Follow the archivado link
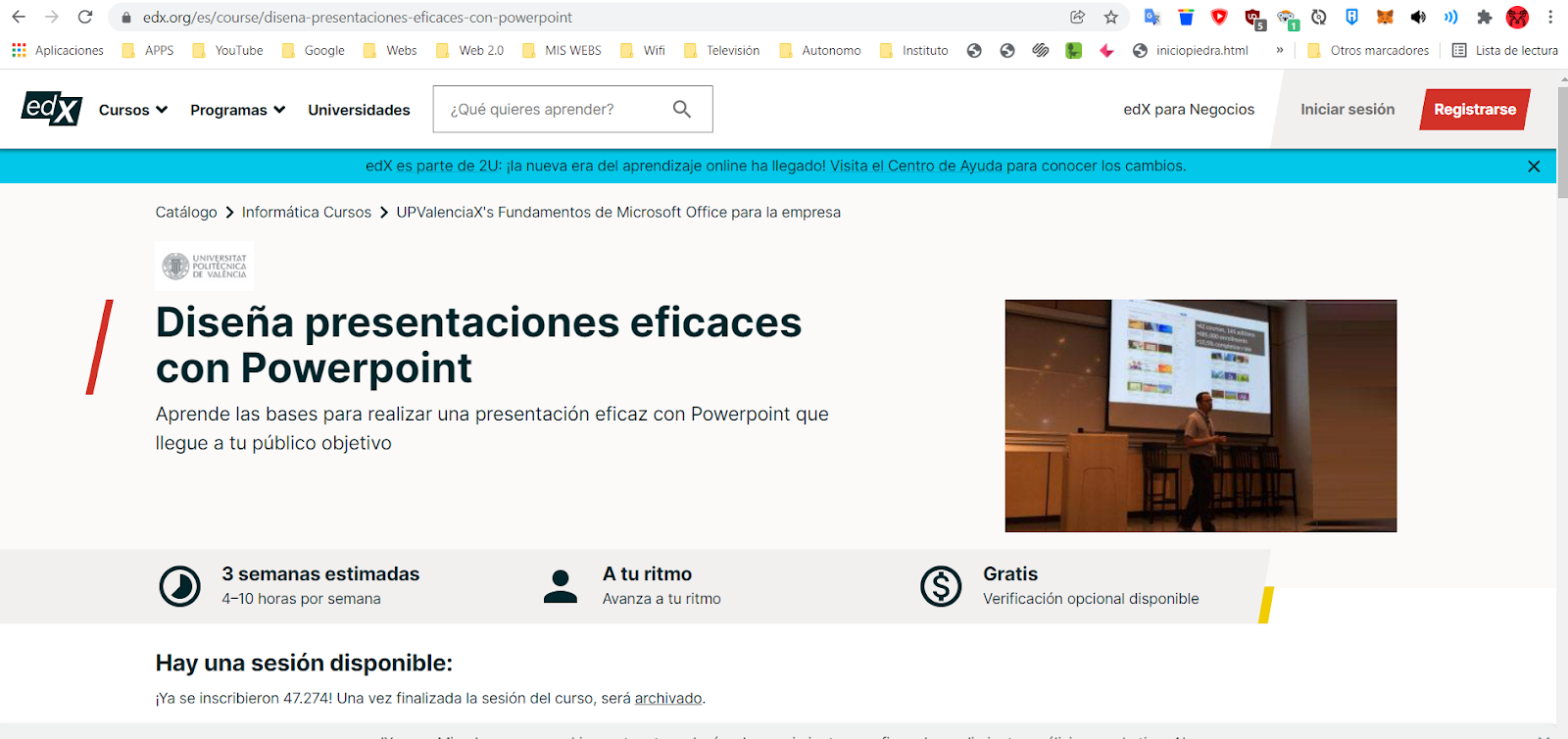1568x739 pixels. tap(668, 698)
